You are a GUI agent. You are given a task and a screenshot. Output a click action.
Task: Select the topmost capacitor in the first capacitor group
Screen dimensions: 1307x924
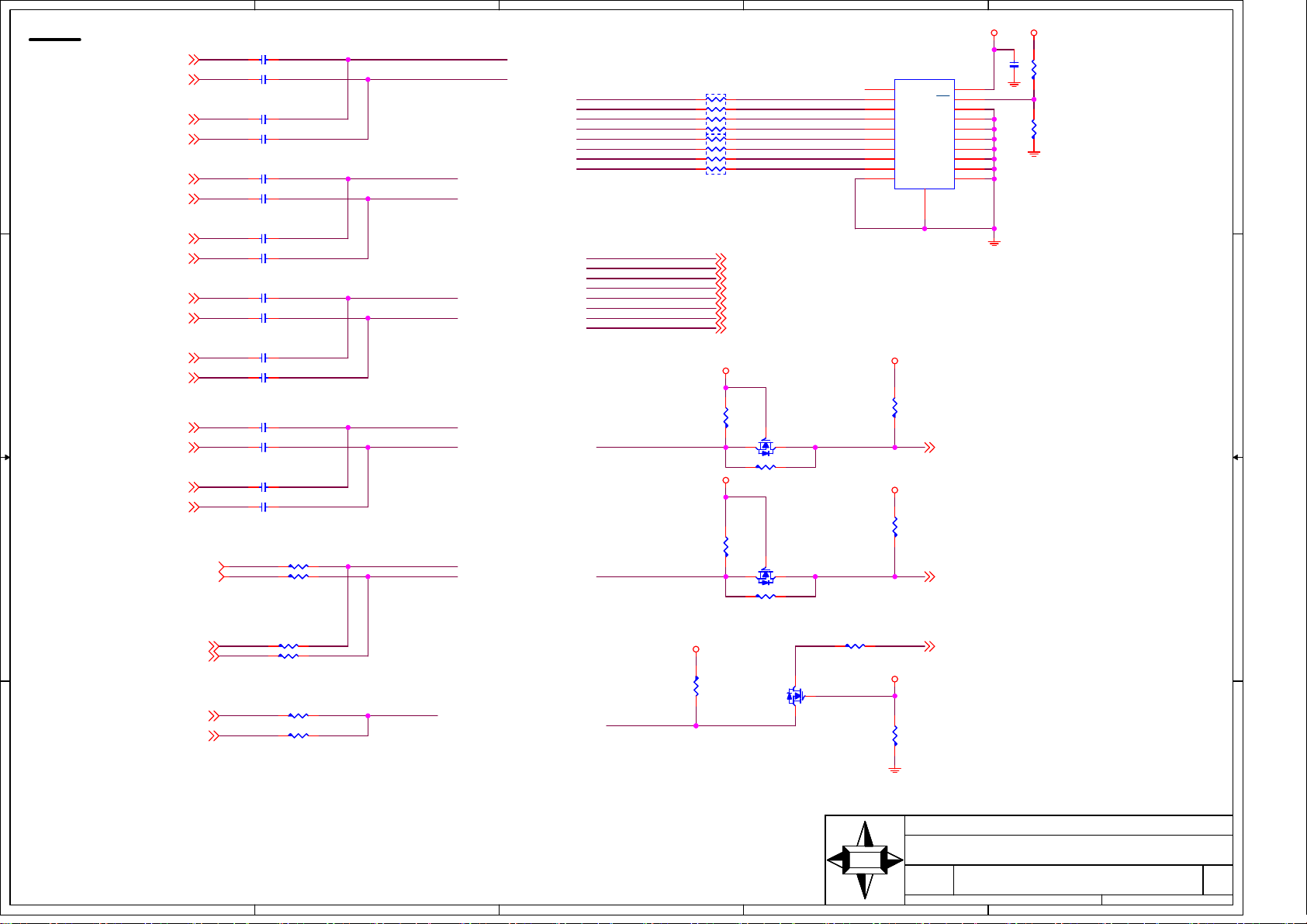(x=265, y=59)
